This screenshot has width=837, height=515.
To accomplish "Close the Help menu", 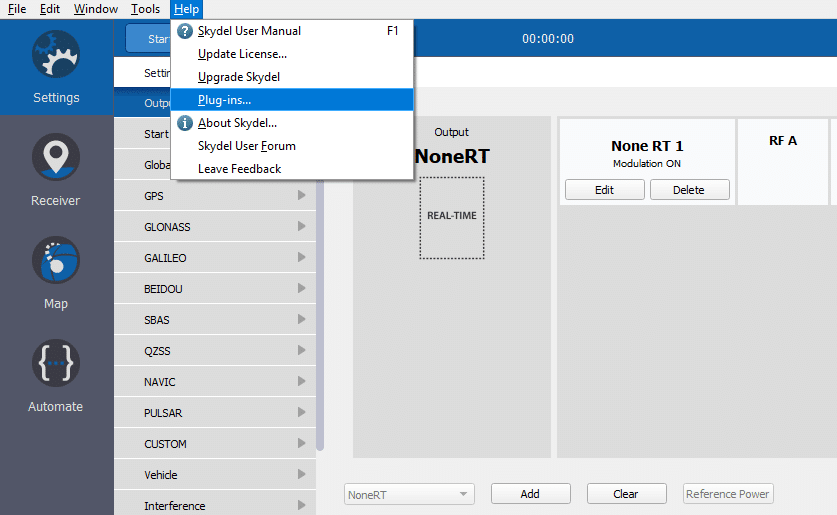I will pos(186,9).
